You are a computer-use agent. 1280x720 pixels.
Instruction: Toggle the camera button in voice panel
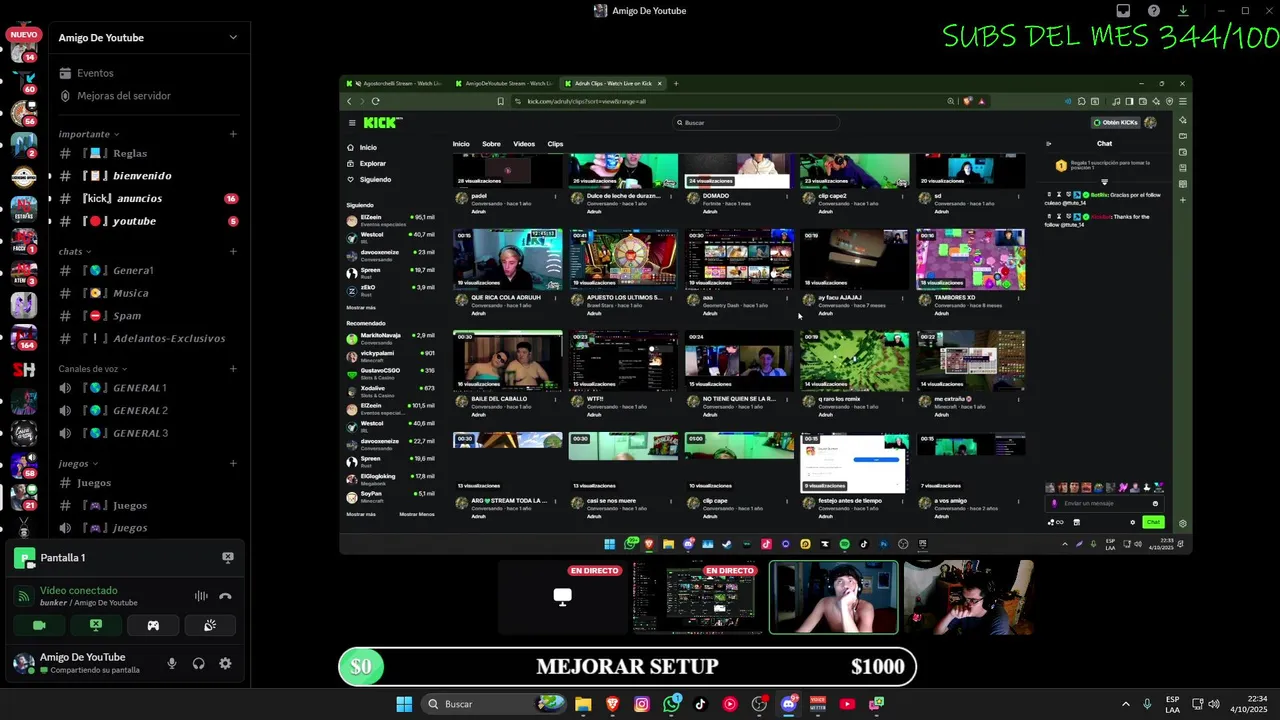tap(39, 625)
